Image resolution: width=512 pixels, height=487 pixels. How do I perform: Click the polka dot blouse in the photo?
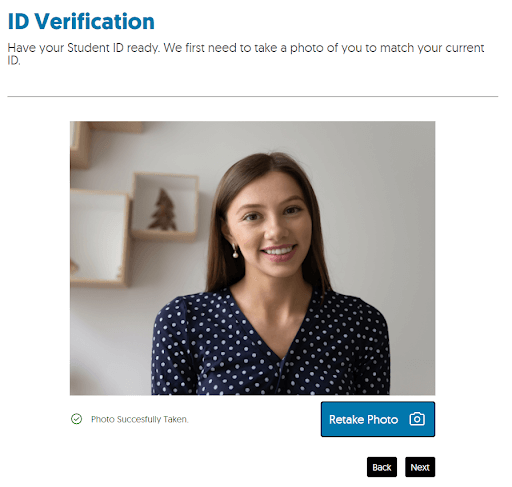(x=271, y=345)
